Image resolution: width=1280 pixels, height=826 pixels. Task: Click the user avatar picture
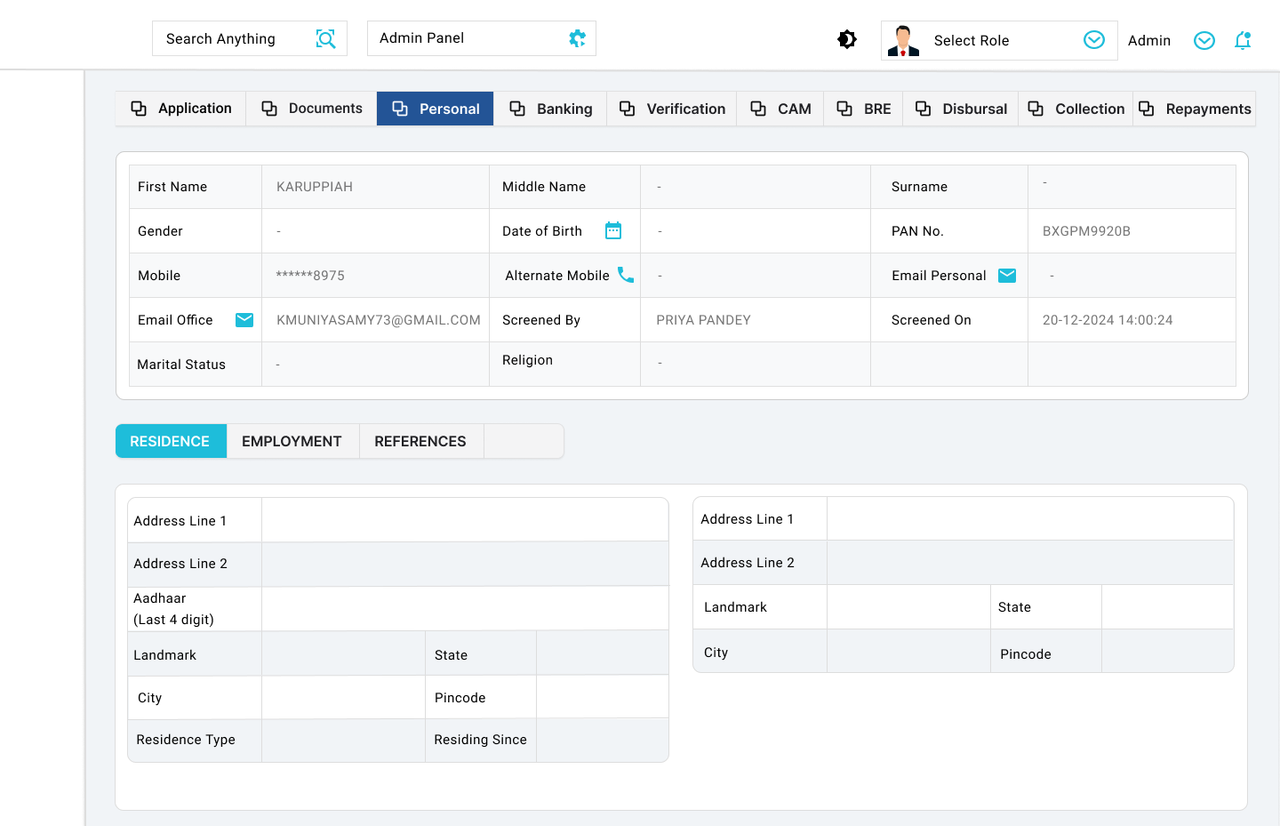pos(903,40)
